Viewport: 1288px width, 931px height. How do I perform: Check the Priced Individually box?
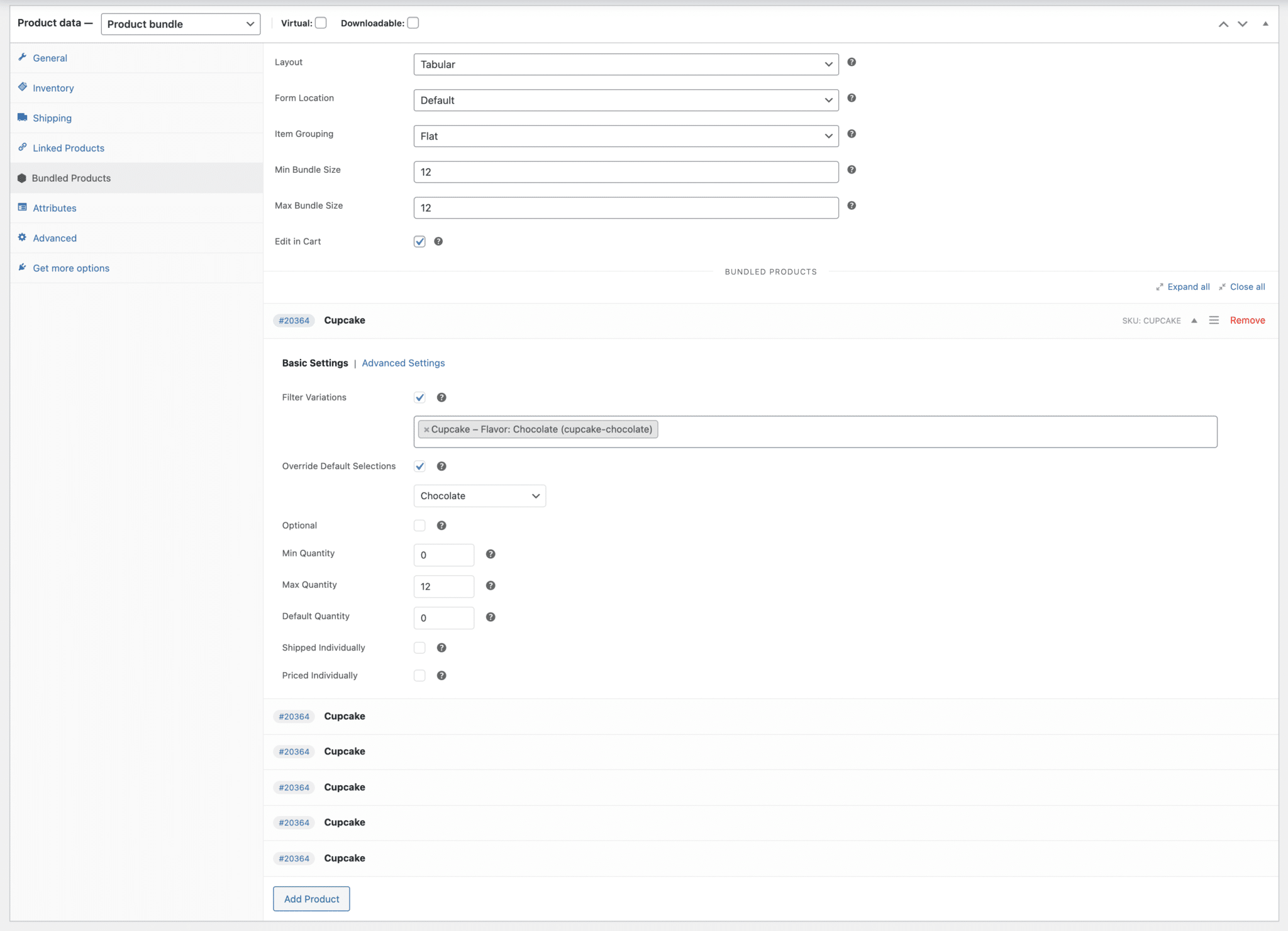click(419, 676)
